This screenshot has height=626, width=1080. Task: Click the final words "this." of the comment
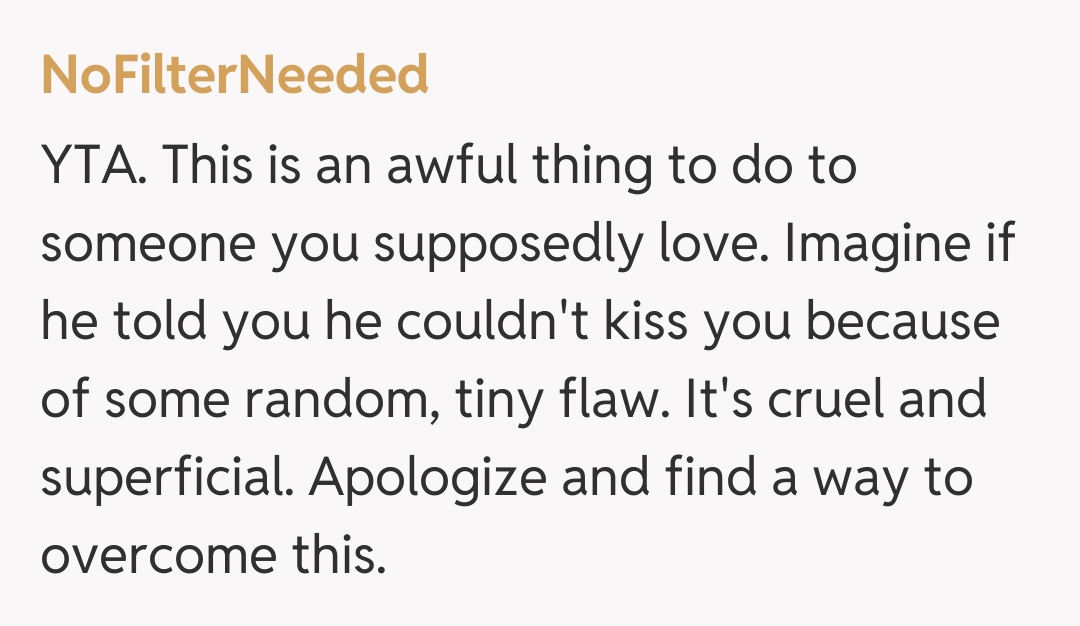338,557
